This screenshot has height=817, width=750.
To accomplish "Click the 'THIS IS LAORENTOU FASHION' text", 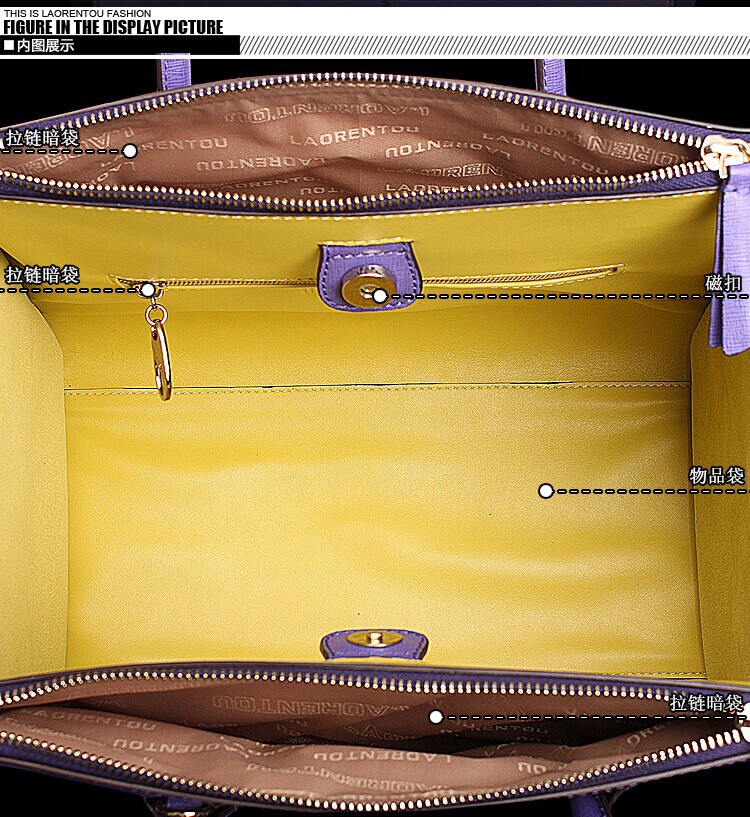I will coord(78,13).
